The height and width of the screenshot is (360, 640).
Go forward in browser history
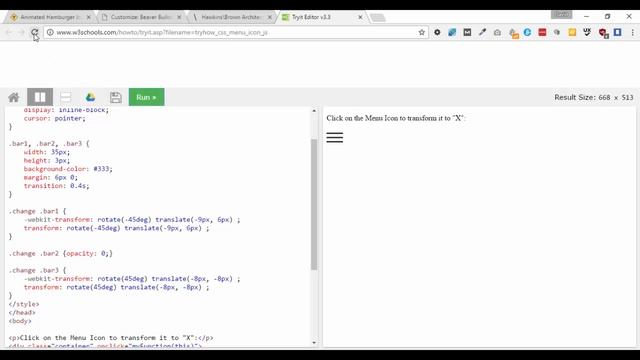coord(22,32)
